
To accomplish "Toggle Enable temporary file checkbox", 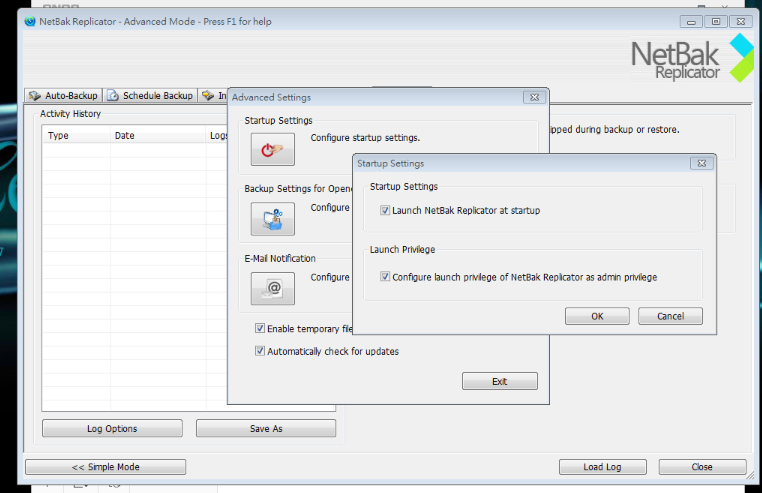I will tap(260, 328).
